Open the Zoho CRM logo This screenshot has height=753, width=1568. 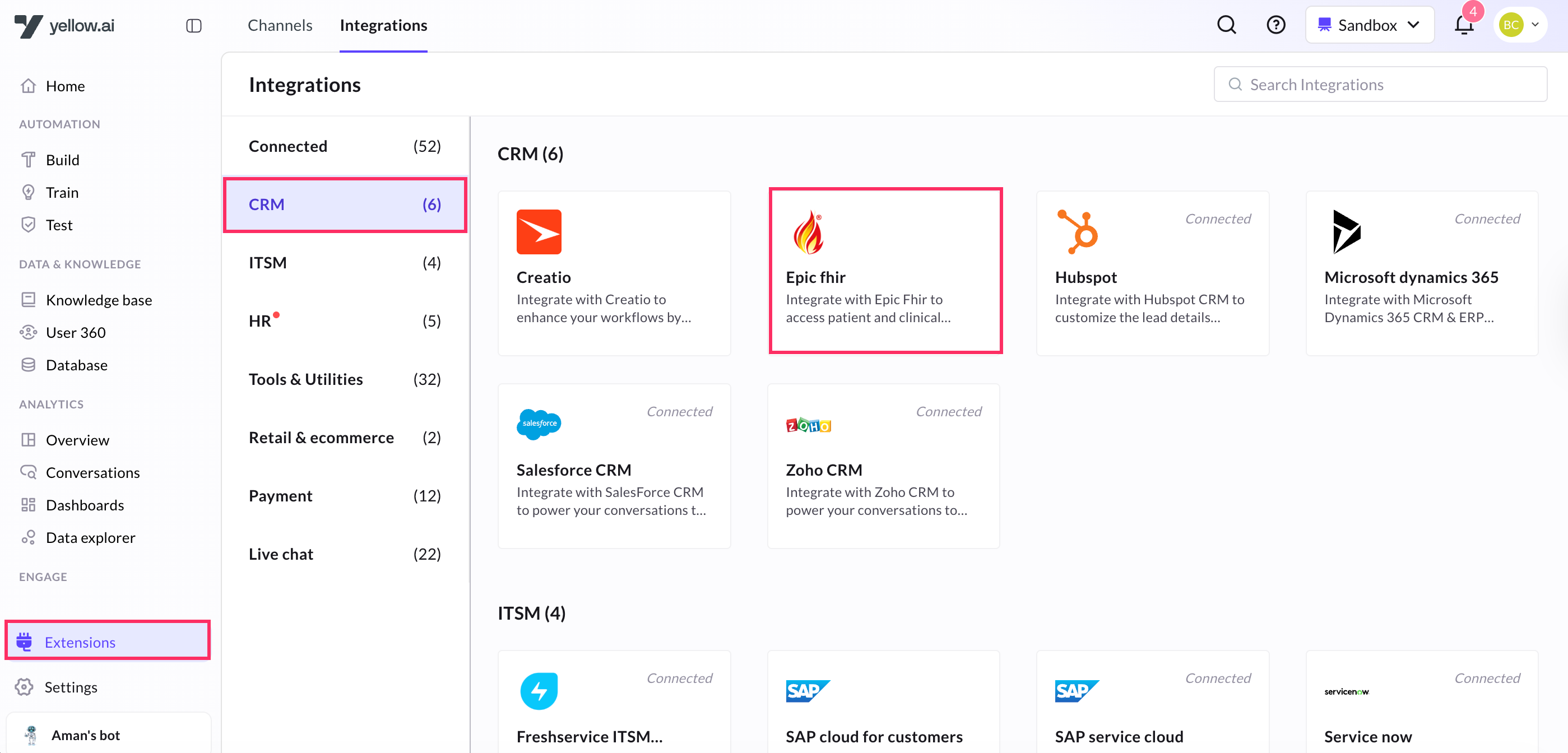(x=808, y=425)
